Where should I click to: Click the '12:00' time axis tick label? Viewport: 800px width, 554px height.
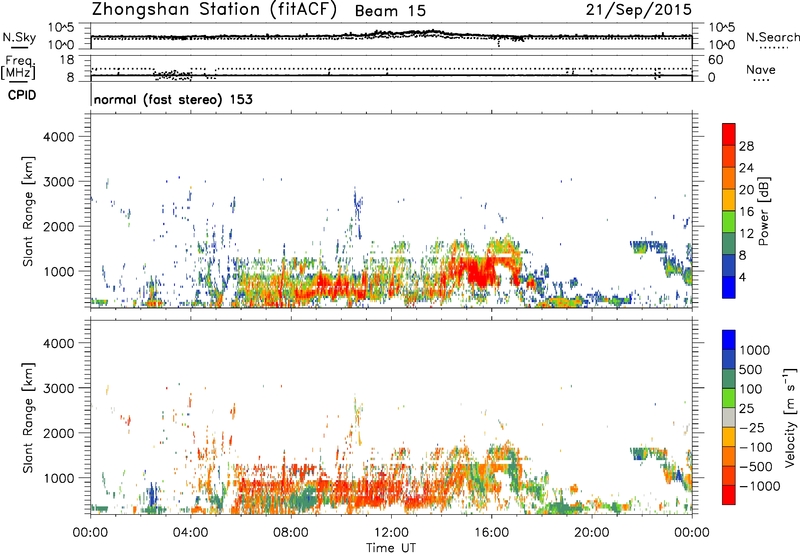tap(391, 533)
